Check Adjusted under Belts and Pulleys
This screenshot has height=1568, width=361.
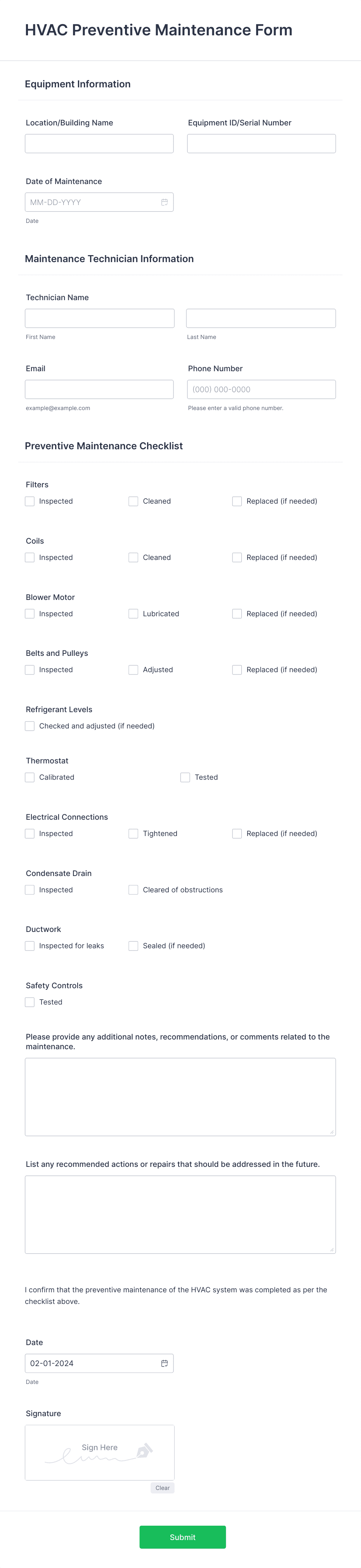click(x=133, y=669)
